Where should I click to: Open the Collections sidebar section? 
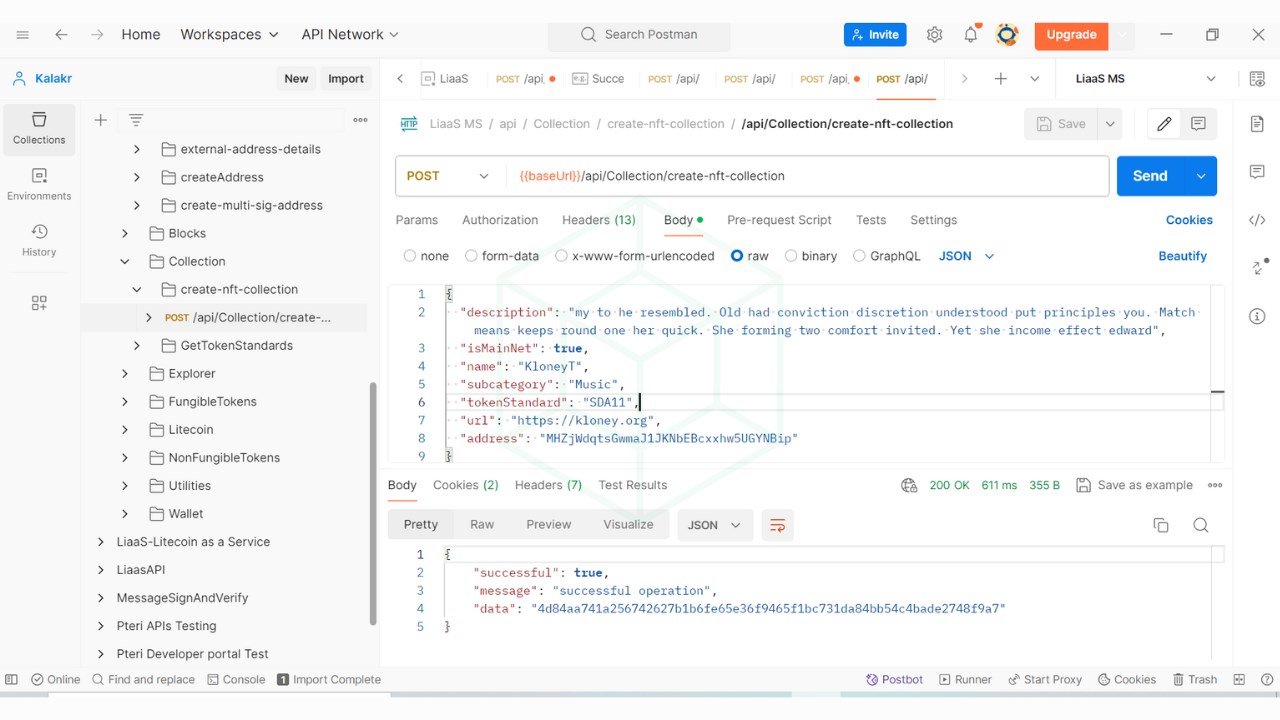pyautogui.click(x=39, y=129)
